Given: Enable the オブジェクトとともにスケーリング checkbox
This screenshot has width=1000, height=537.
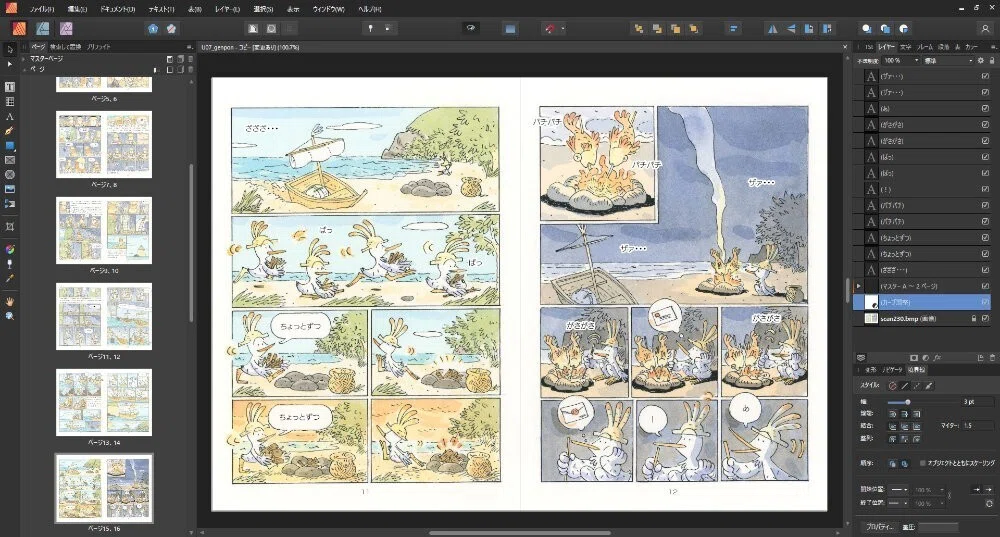Looking at the screenshot, I should tap(923, 463).
